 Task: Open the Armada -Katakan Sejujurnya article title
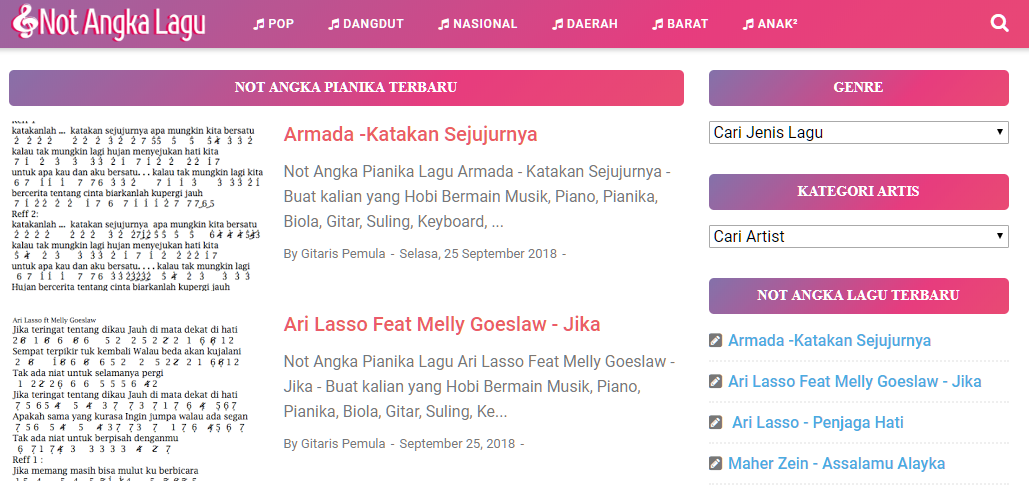(410, 135)
